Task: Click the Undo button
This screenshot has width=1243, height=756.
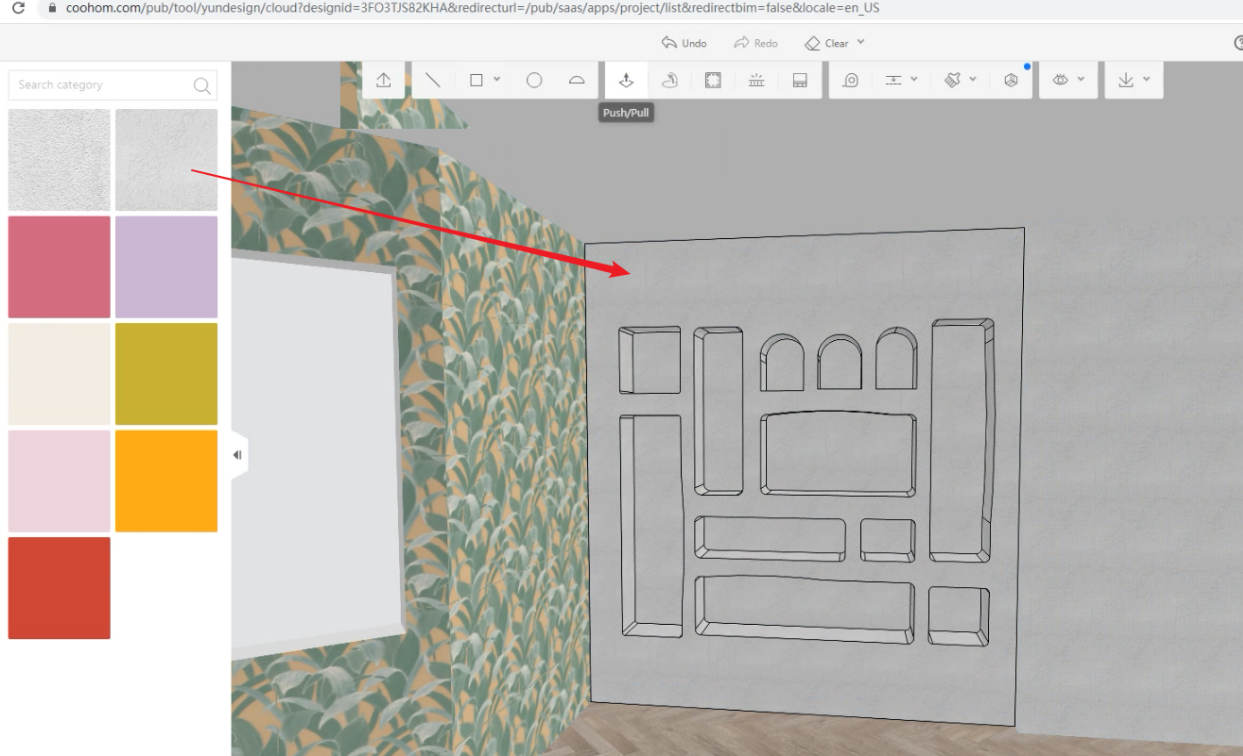Action: 684,43
